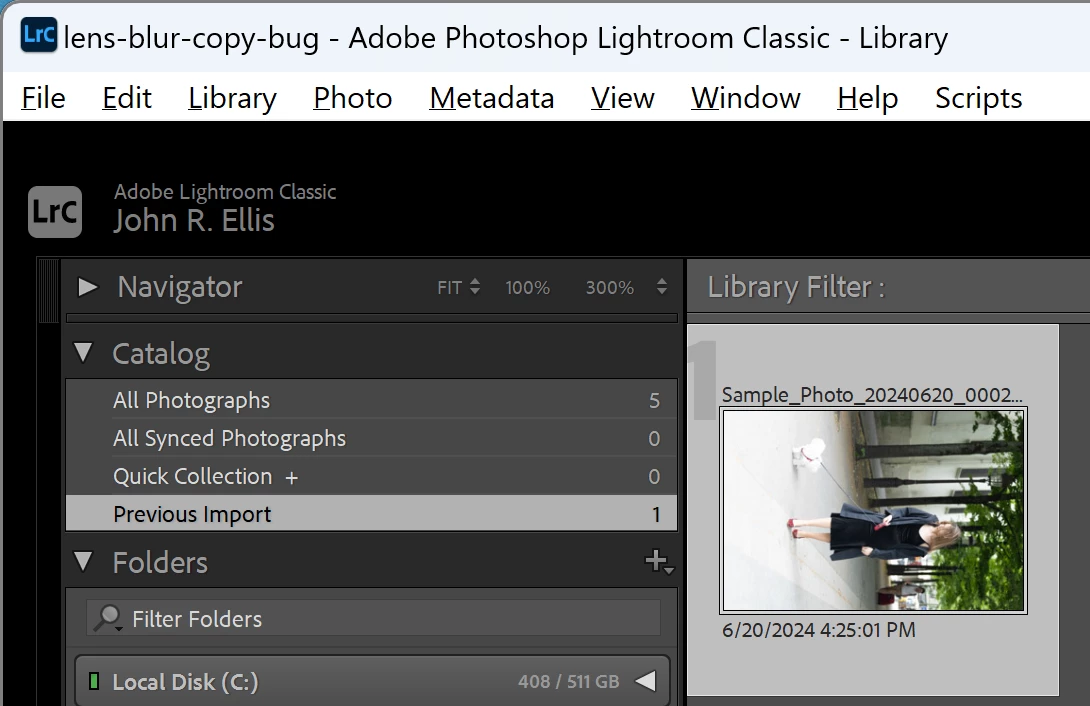Click the green Local Disk status indicator
Screen dimensions: 1090x706
coord(94,681)
